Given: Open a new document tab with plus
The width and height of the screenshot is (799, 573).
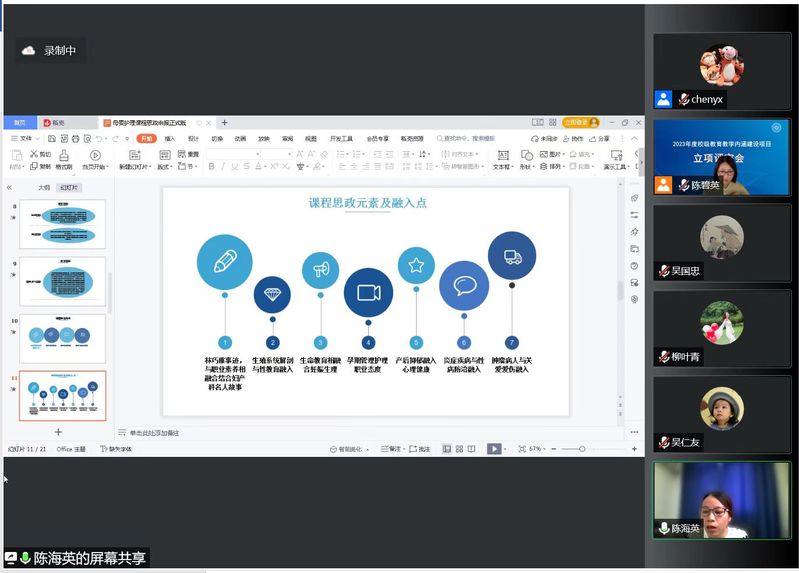Looking at the screenshot, I should (x=224, y=123).
